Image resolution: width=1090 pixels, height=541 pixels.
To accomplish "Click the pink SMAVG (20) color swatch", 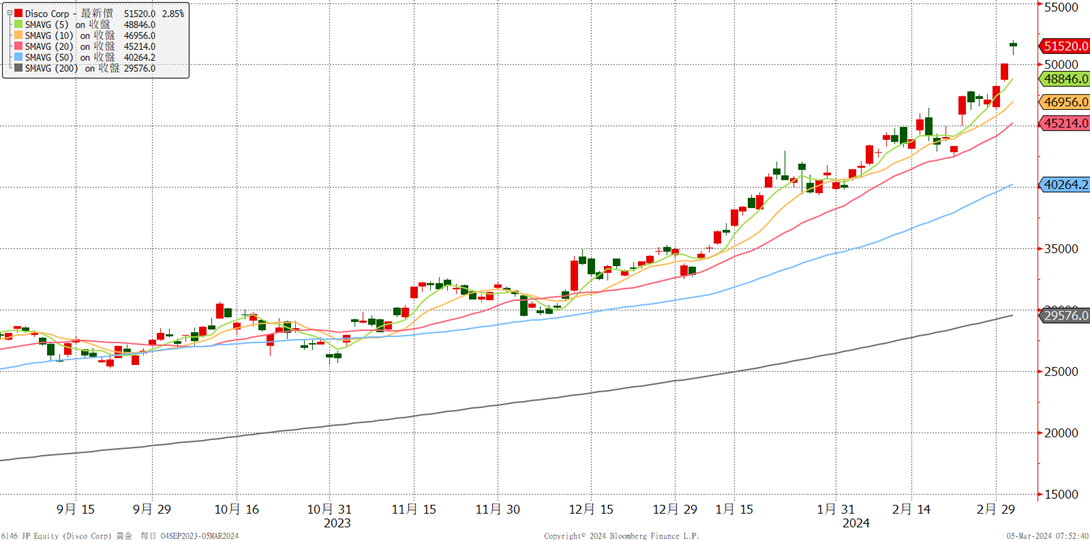I will (17, 46).
